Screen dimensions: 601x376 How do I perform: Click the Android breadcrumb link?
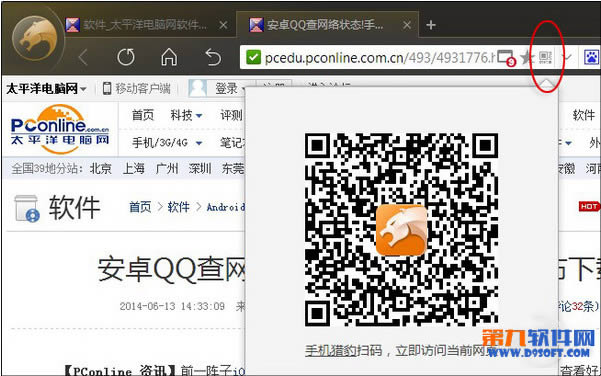(225, 207)
